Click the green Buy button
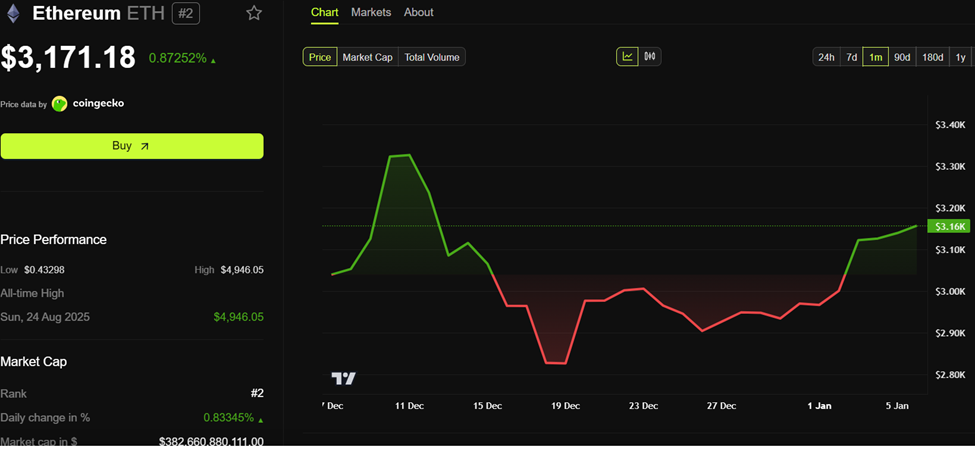 coord(132,146)
